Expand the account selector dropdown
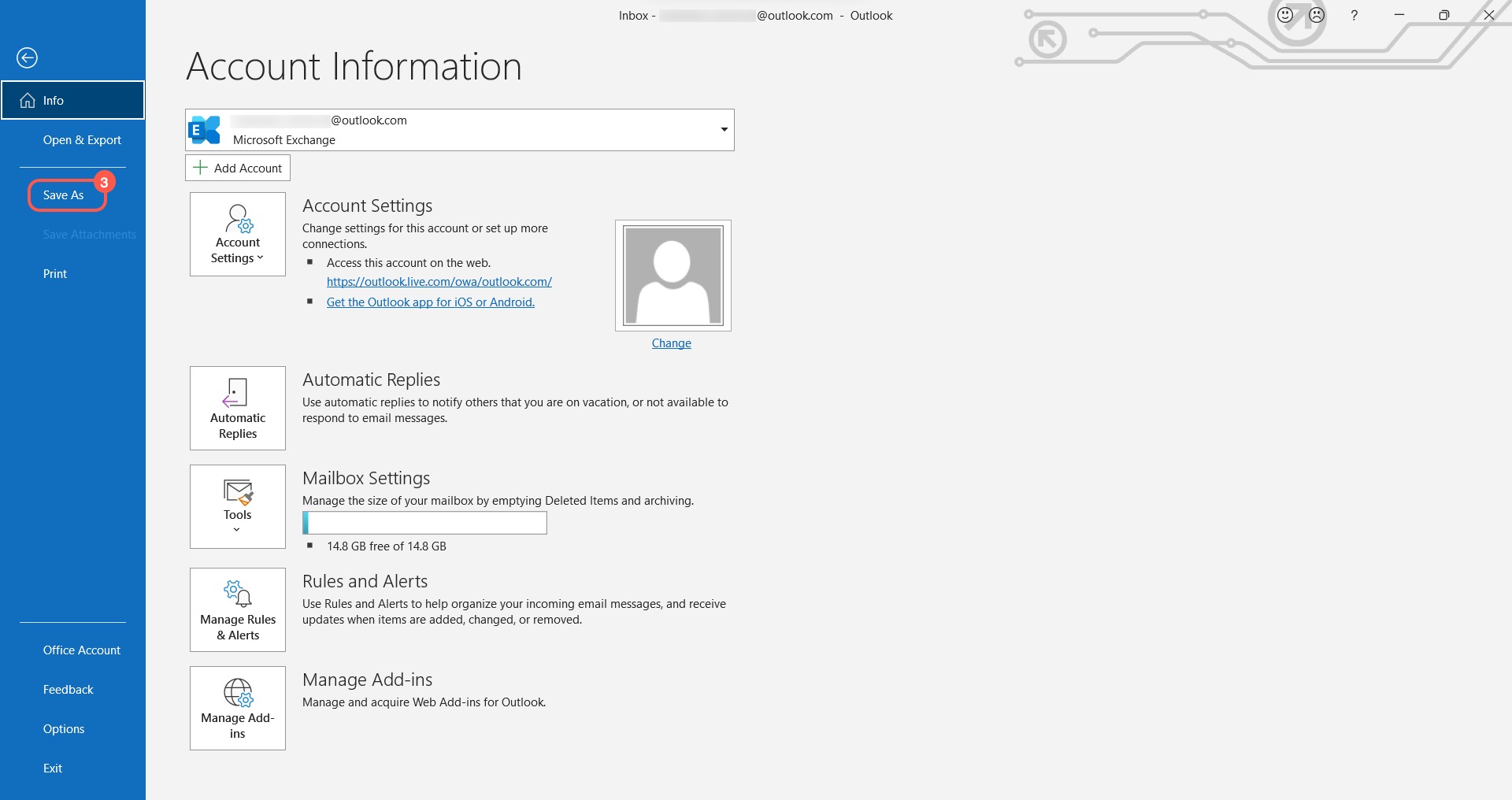 pyautogui.click(x=724, y=130)
